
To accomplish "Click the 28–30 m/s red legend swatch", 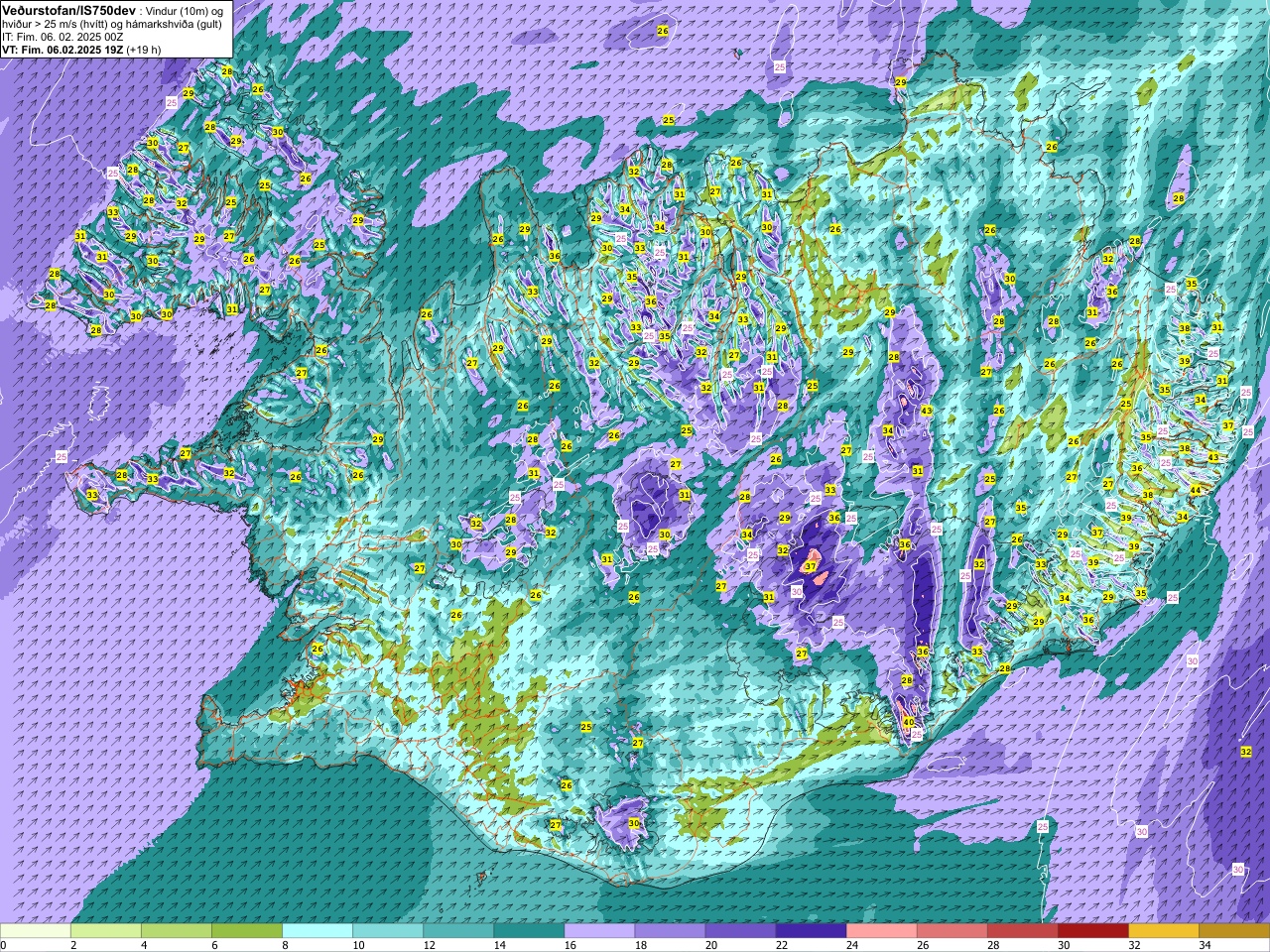I will (x=1022, y=931).
